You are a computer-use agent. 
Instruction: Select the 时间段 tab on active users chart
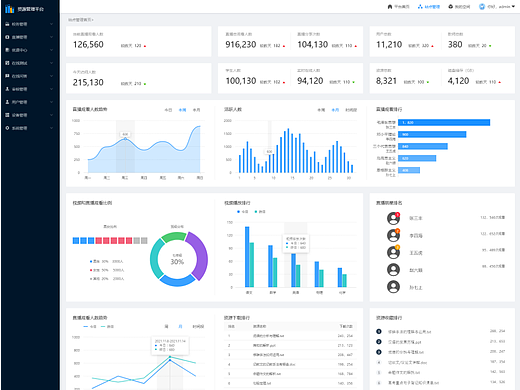coord(351,110)
